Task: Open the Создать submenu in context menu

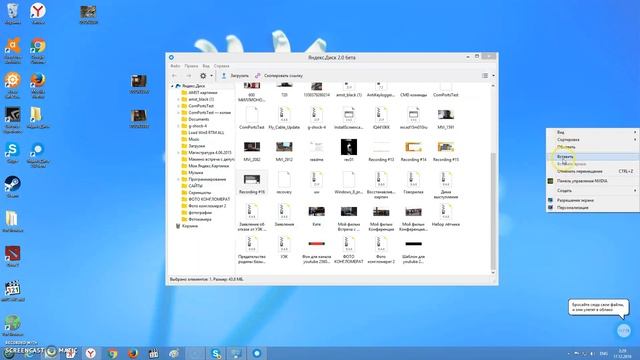Action: pyautogui.click(x=593, y=191)
